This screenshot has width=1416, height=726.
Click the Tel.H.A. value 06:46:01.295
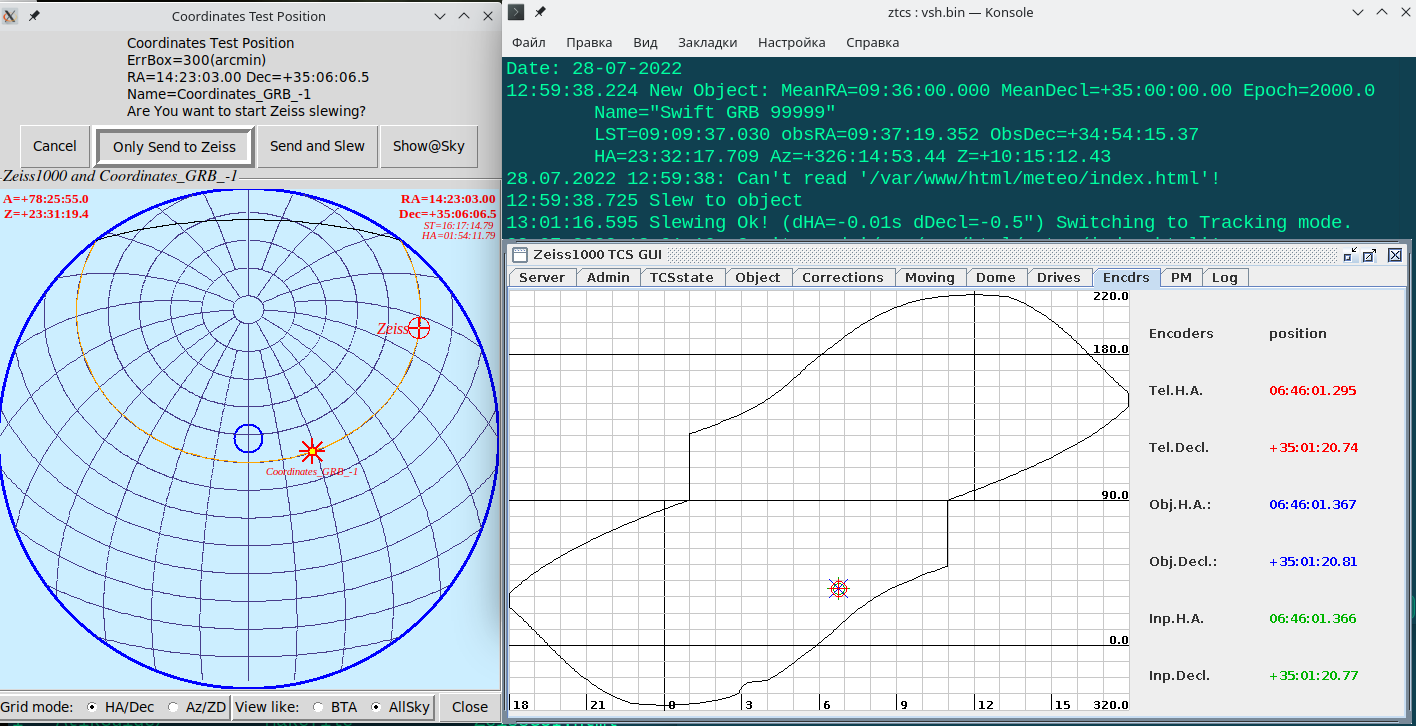(1313, 391)
